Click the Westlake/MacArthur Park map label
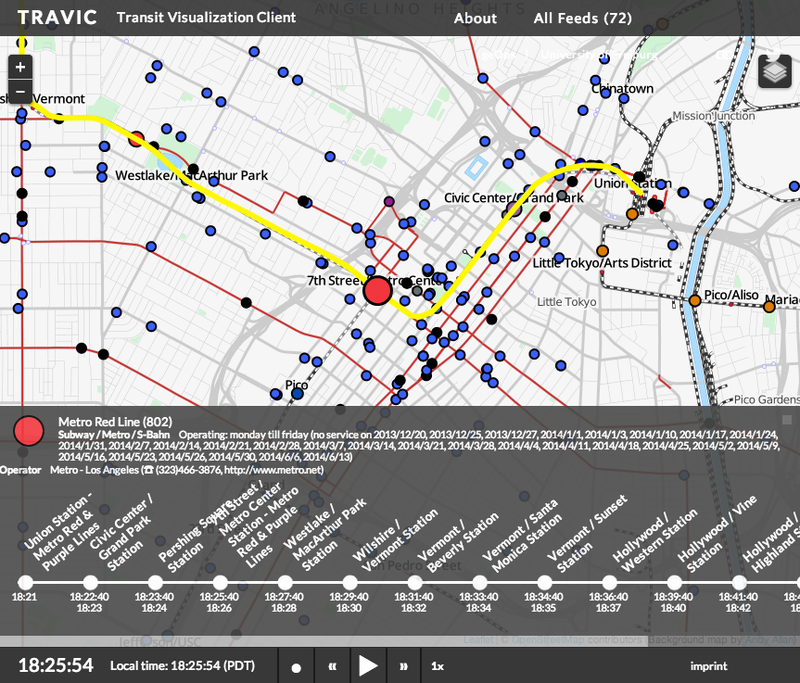 pos(191,175)
